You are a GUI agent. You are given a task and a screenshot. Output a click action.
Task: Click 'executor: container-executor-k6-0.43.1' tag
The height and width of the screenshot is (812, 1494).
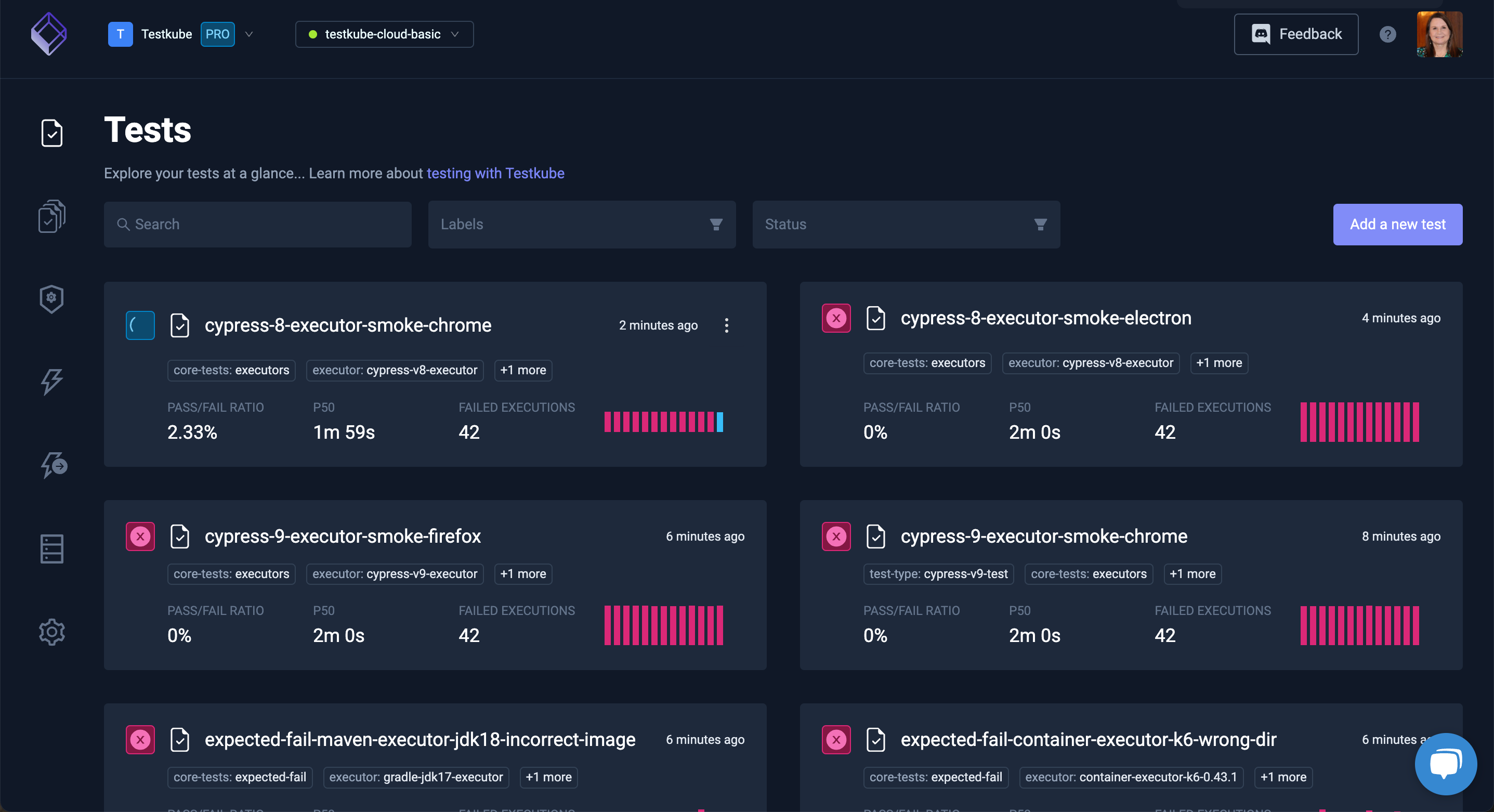click(1131, 777)
